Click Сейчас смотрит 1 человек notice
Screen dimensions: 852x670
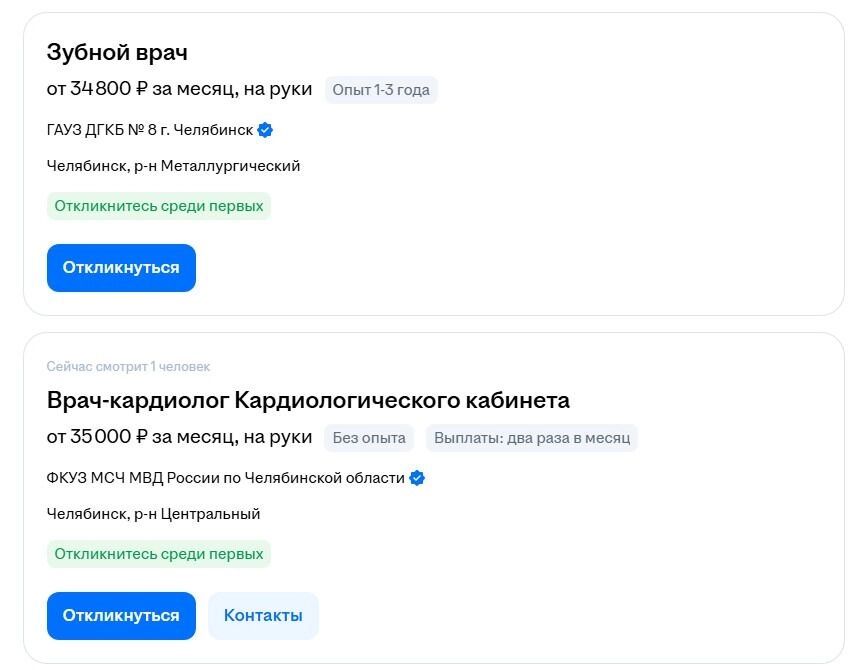[x=128, y=367]
